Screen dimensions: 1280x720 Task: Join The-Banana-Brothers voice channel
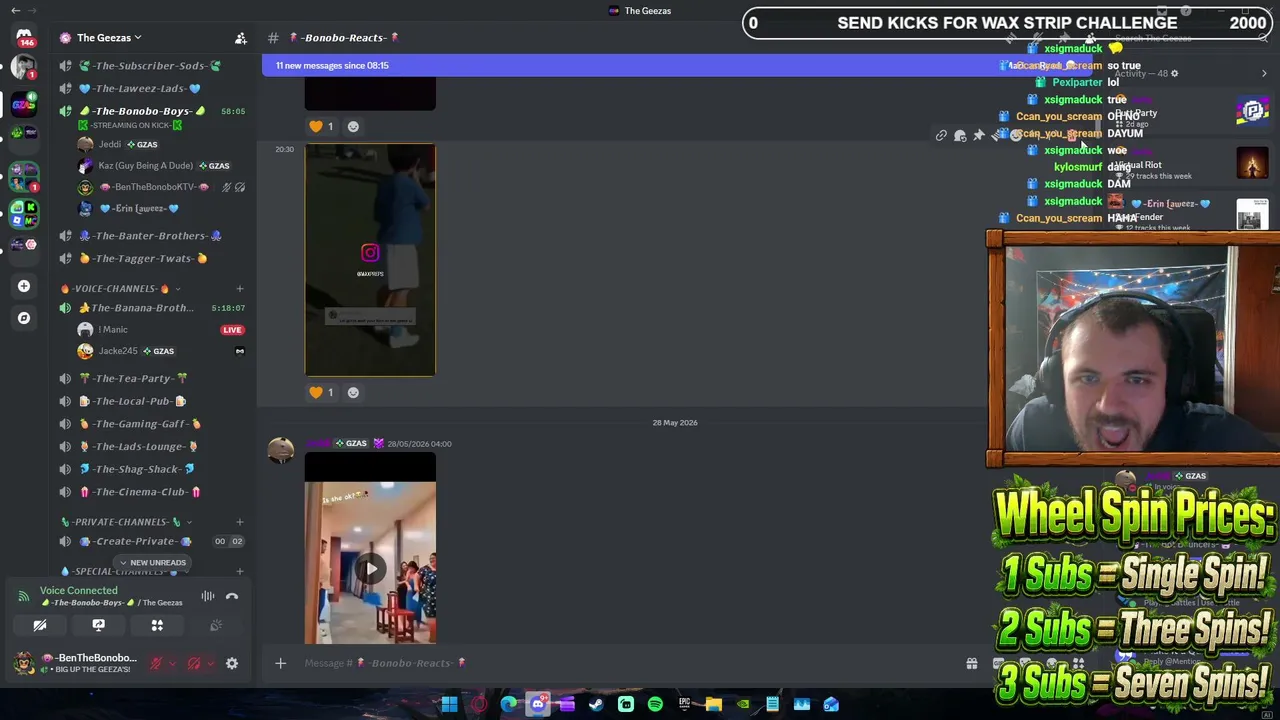(x=150, y=308)
